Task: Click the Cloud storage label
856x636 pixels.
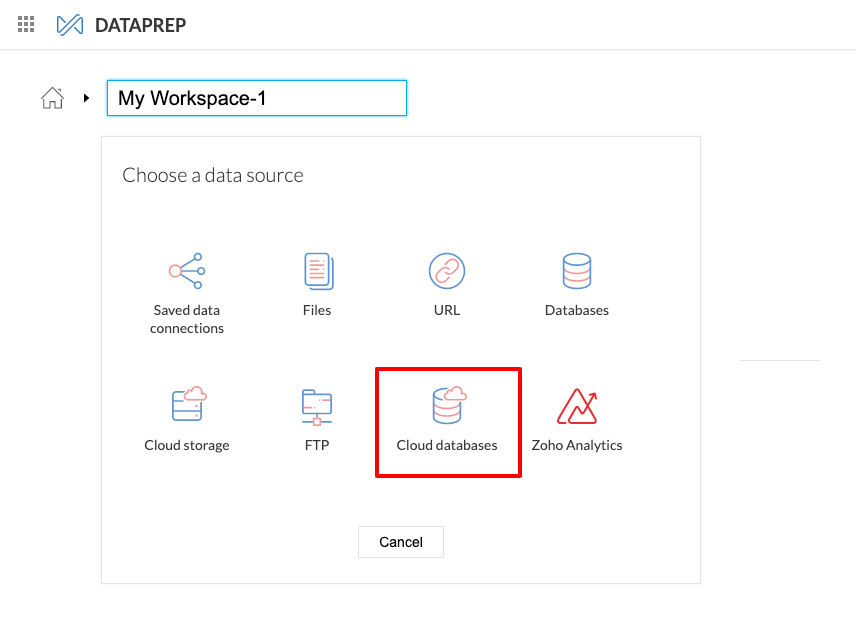Action: click(187, 445)
